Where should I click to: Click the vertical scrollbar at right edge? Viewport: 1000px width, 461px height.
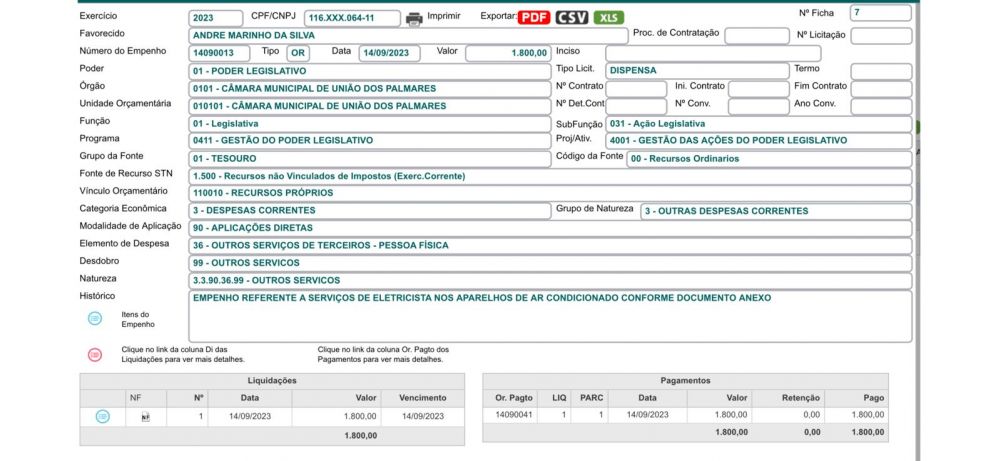pyautogui.click(x=918, y=230)
